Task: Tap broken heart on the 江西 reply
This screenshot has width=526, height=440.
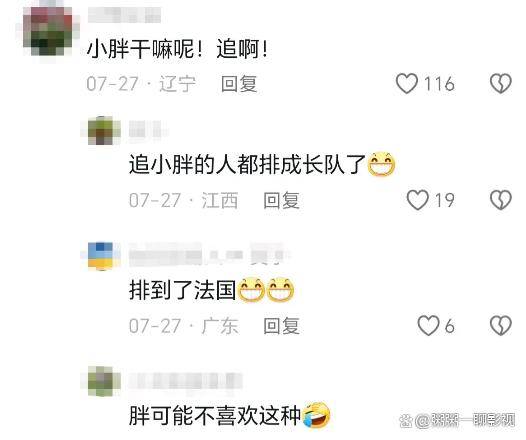Action: (501, 200)
